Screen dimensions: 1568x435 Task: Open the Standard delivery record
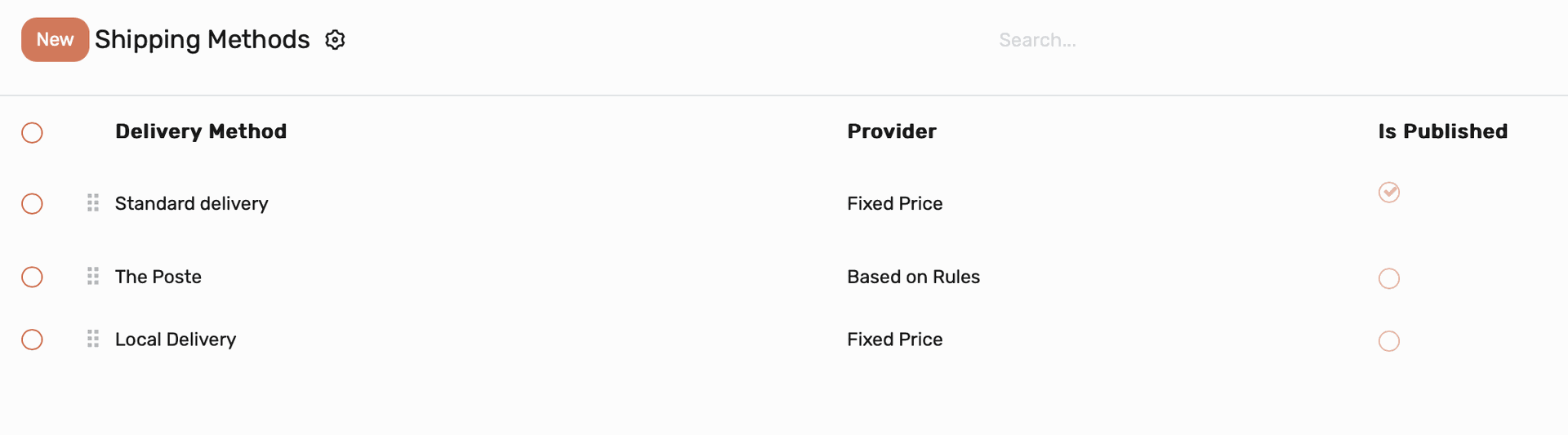(x=191, y=203)
